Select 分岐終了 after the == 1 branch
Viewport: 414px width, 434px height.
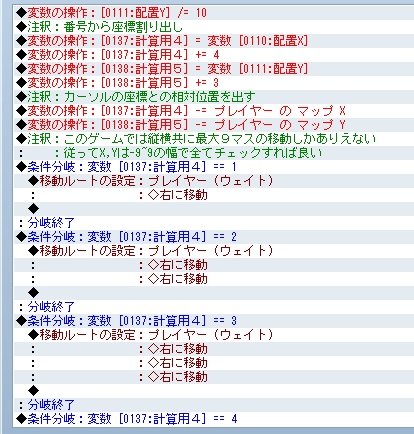214,223
